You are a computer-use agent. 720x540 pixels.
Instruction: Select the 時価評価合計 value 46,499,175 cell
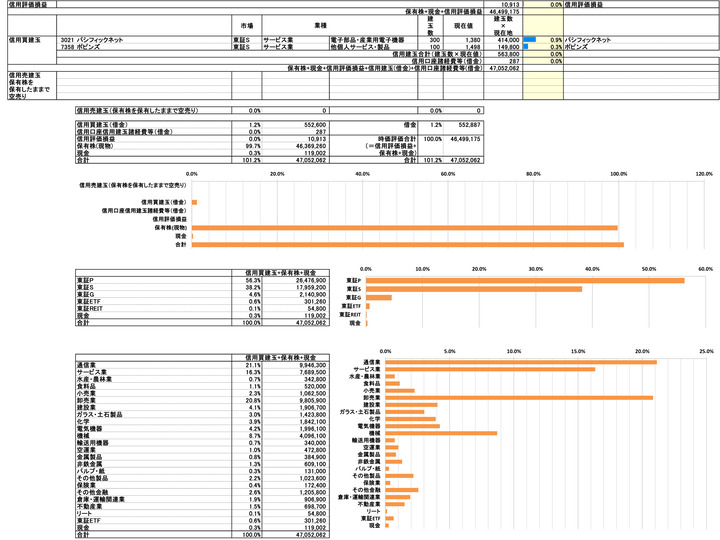click(463, 139)
